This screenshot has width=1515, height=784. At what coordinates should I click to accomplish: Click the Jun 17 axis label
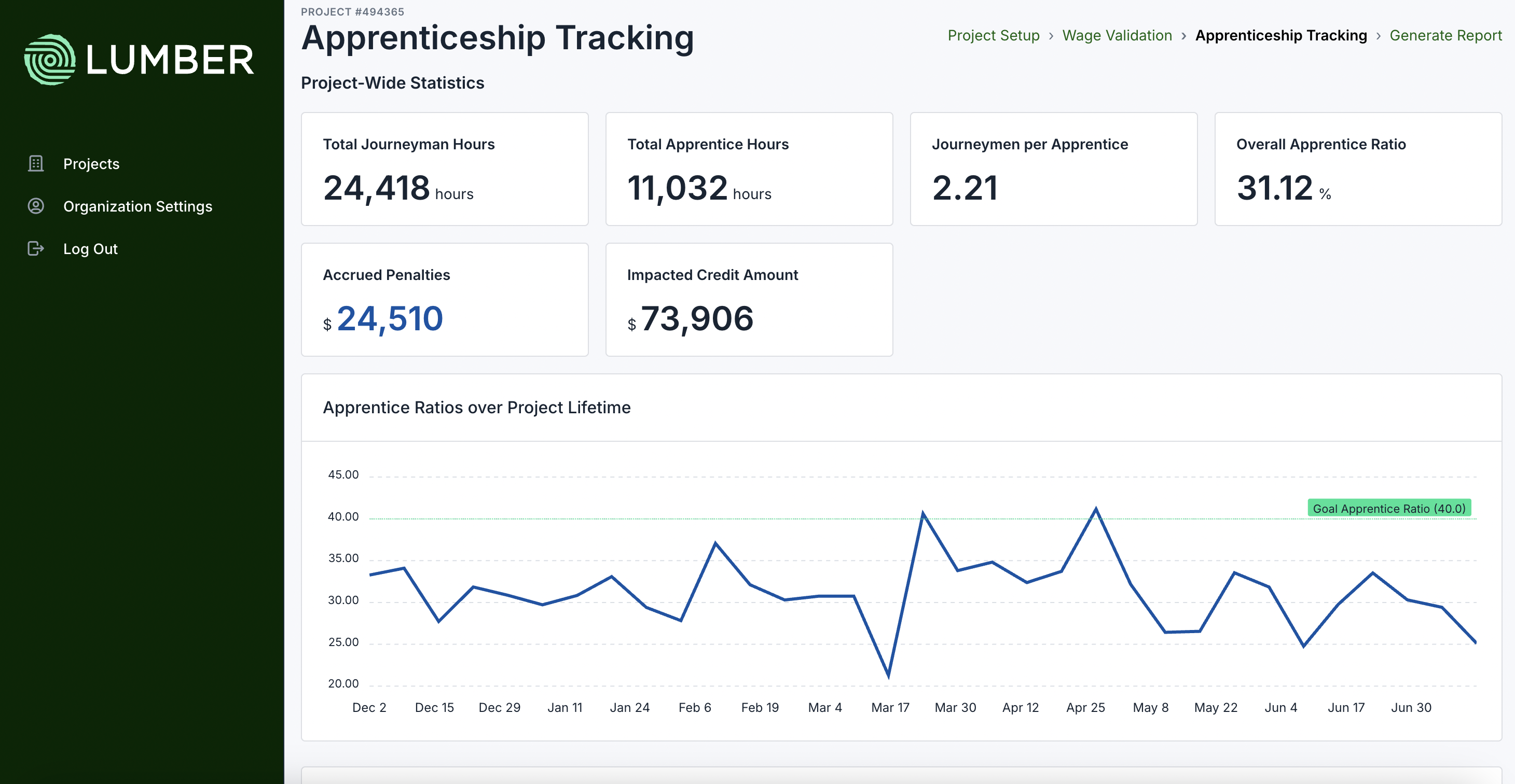(1346, 708)
